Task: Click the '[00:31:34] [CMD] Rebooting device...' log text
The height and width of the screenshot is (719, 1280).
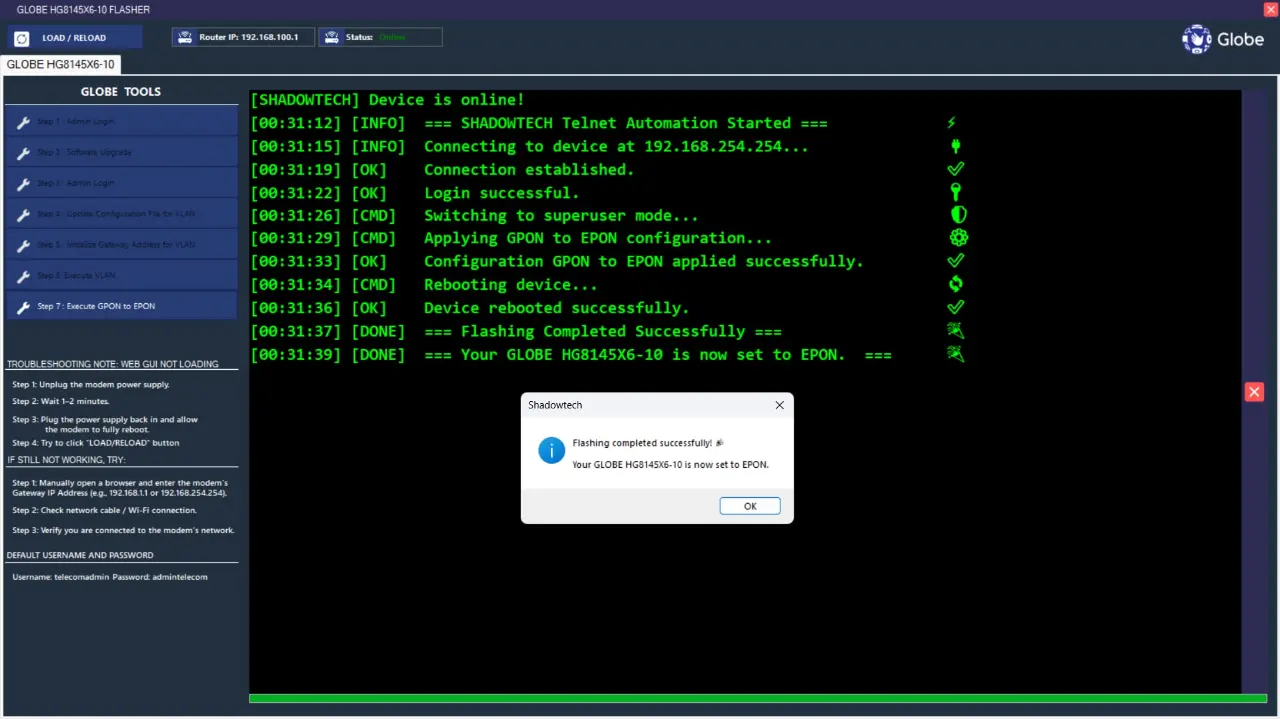Action: 424,285
